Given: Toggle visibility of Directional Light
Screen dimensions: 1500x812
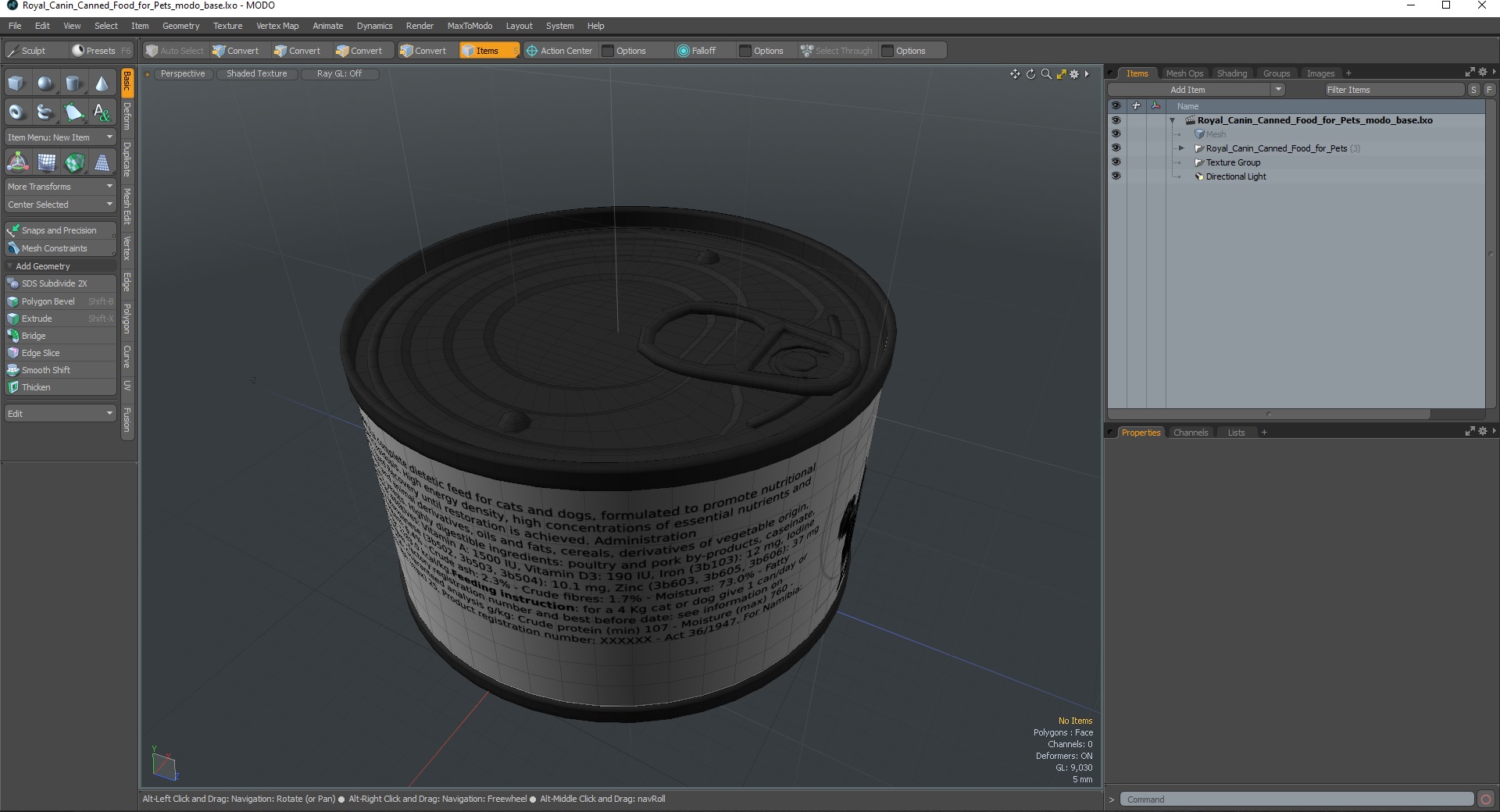Looking at the screenshot, I should click(x=1116, y=176).
